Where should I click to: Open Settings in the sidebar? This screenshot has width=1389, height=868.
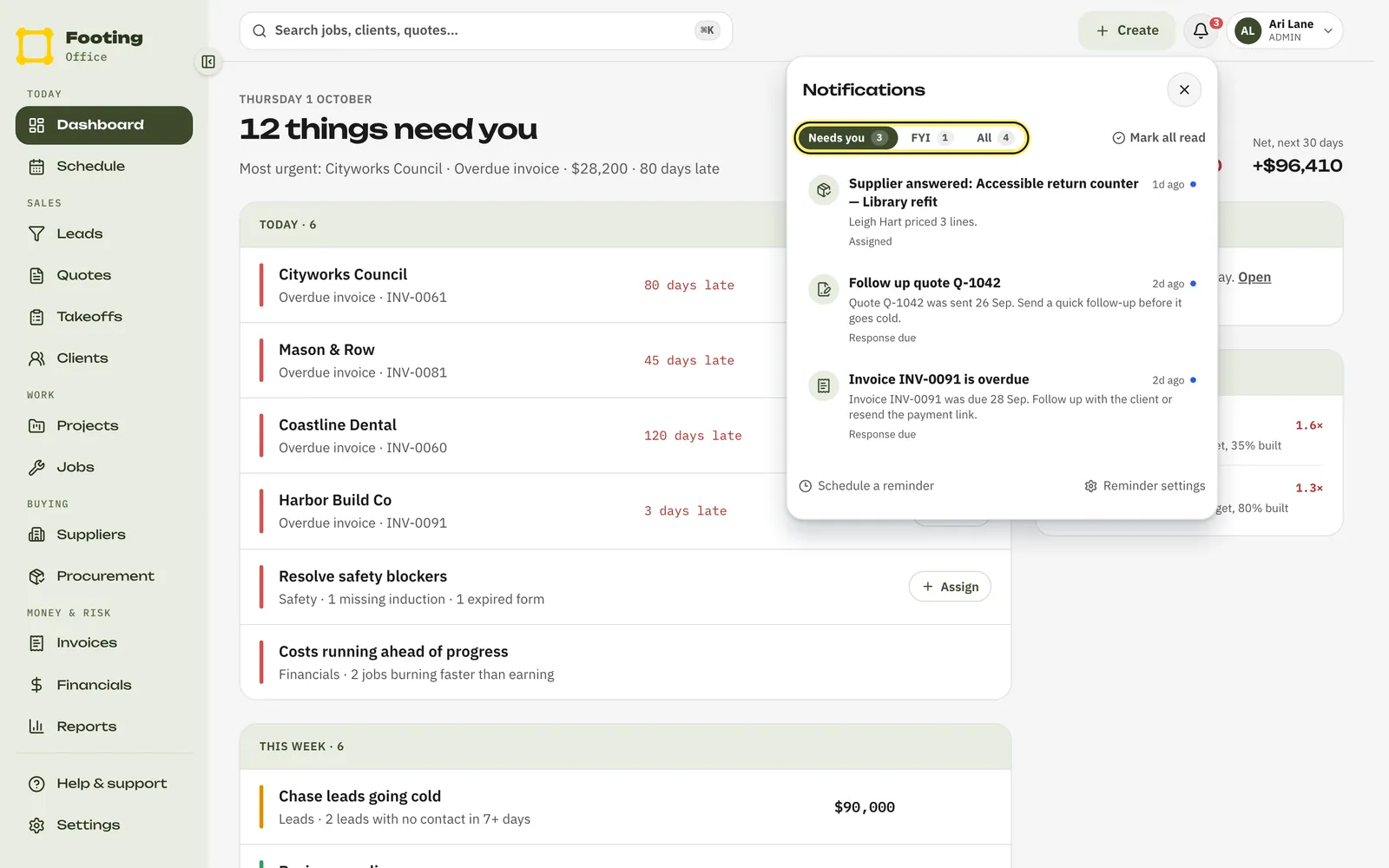pyautogui.click(x=104, y=825)
